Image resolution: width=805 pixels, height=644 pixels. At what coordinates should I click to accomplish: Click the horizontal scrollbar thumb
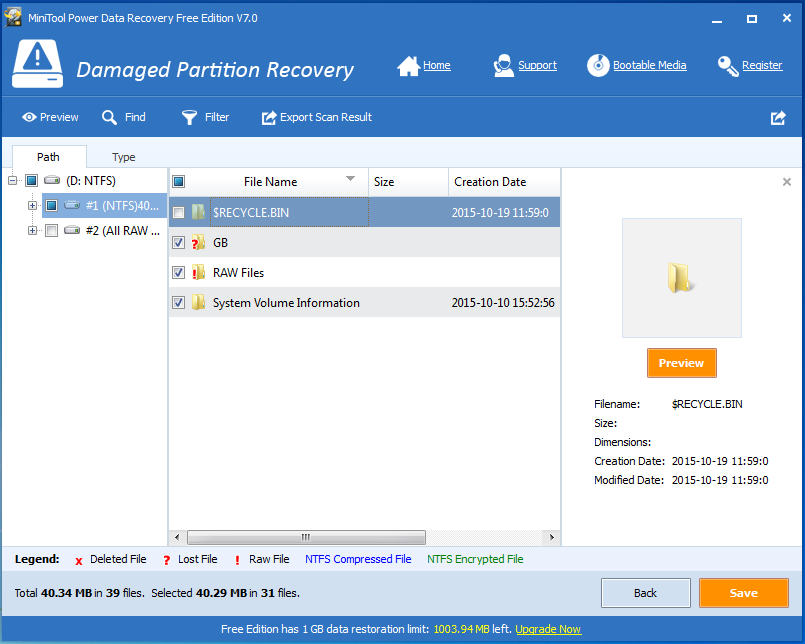click(x=306, y=537)
